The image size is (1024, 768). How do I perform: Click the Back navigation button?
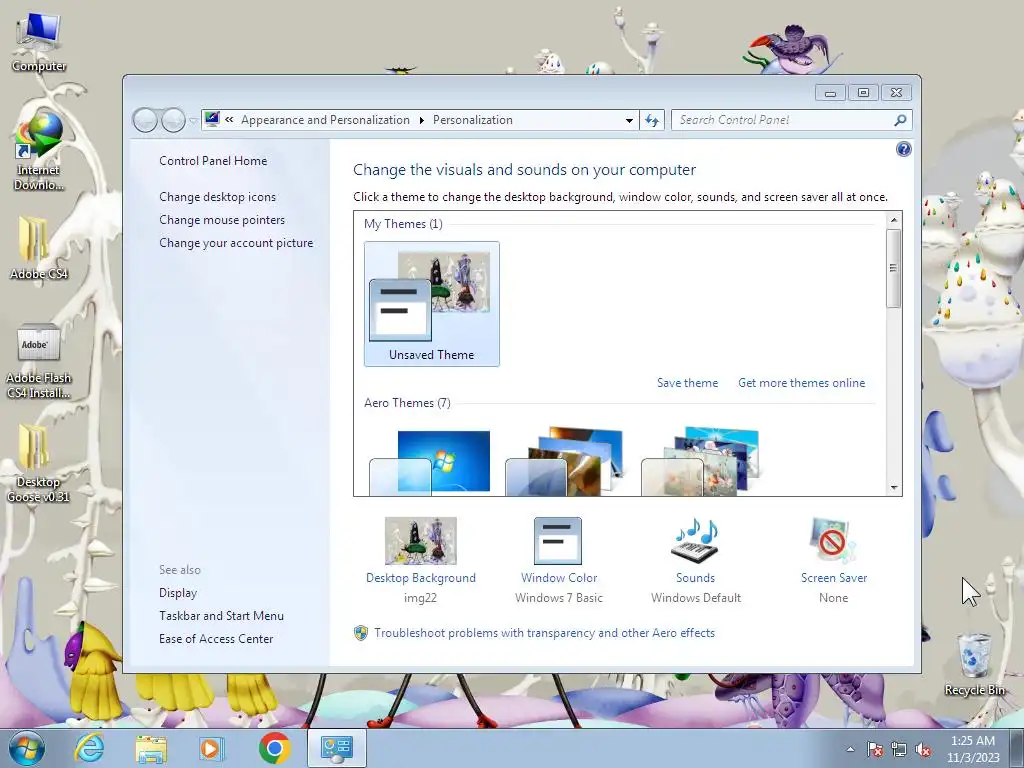[x=145, y=120]
